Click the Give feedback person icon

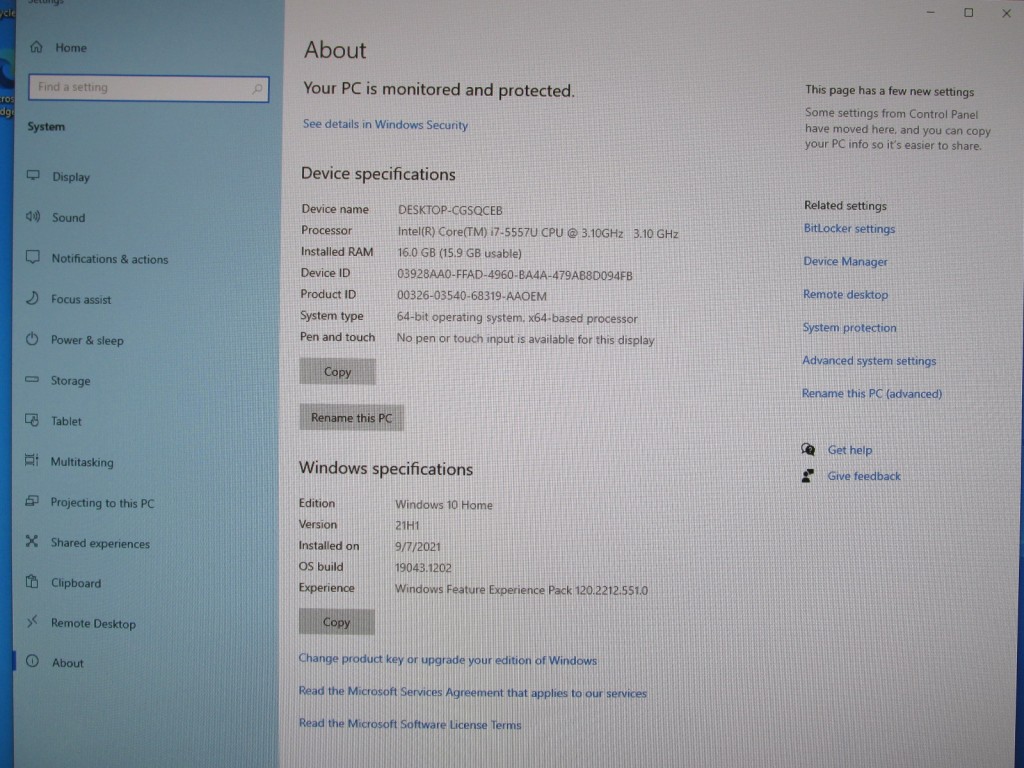[808, 475]
